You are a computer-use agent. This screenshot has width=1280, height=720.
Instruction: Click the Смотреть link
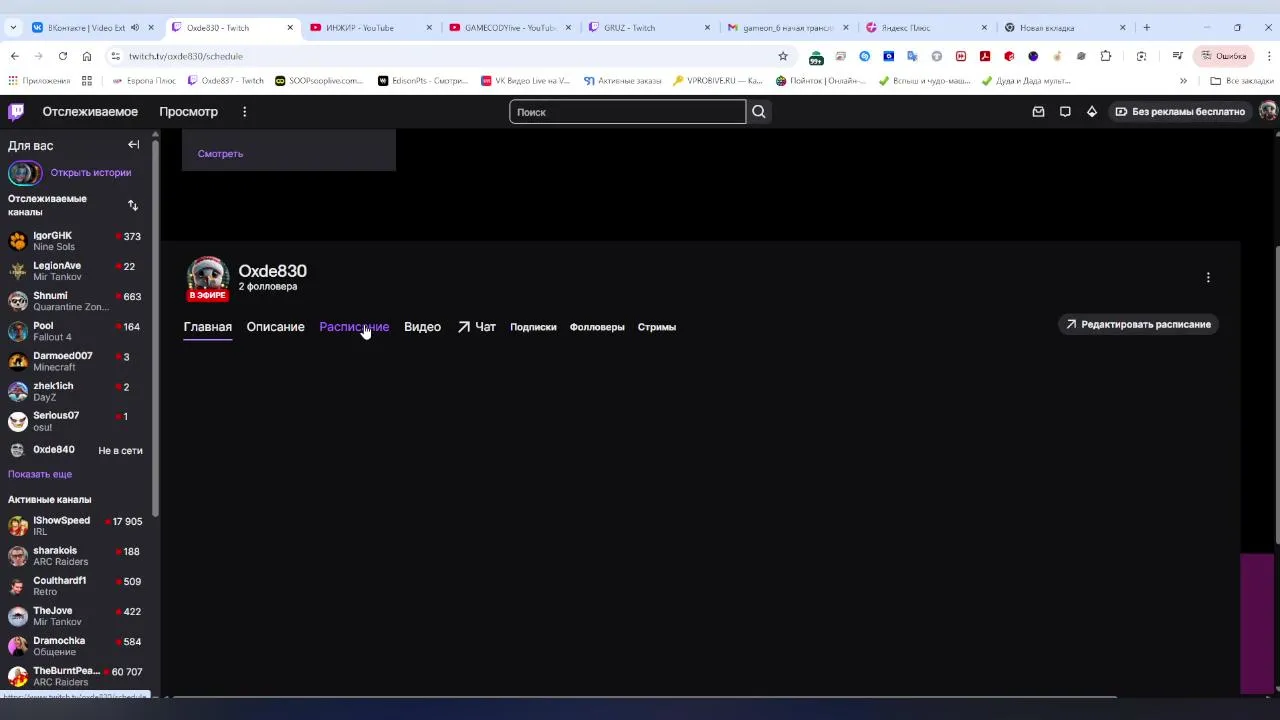tap(220, 154)
